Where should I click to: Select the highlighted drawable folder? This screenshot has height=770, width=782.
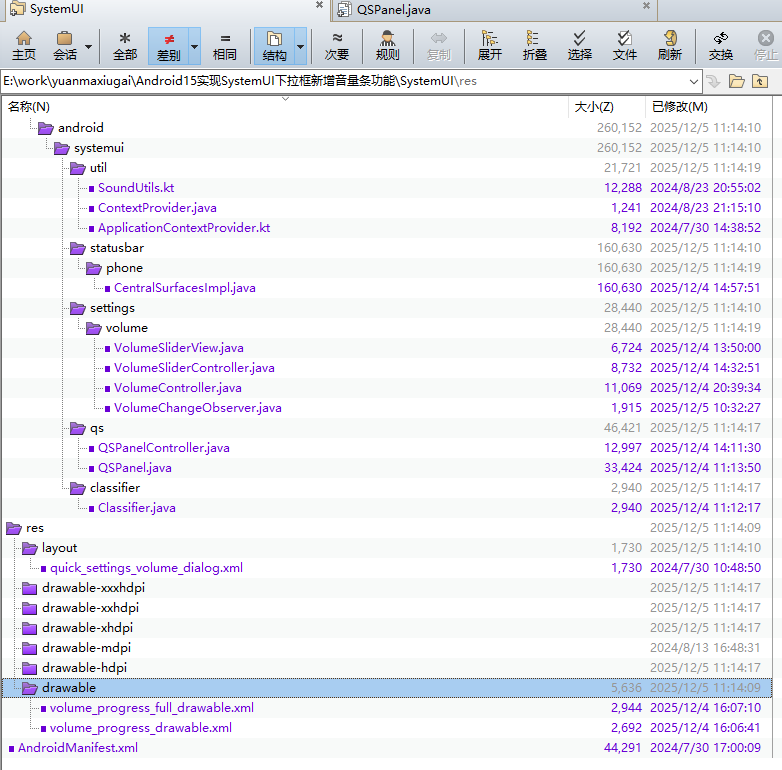[x=387, y=688]
